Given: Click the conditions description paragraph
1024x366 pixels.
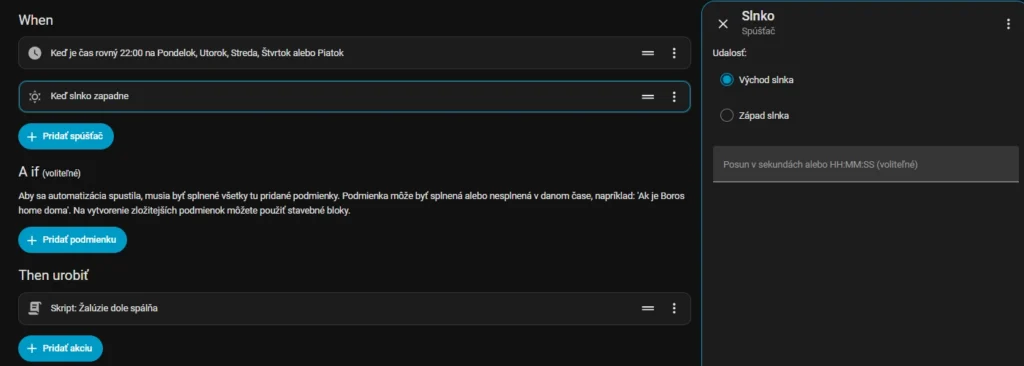Looking at the screenshot, I should point(351,204).
